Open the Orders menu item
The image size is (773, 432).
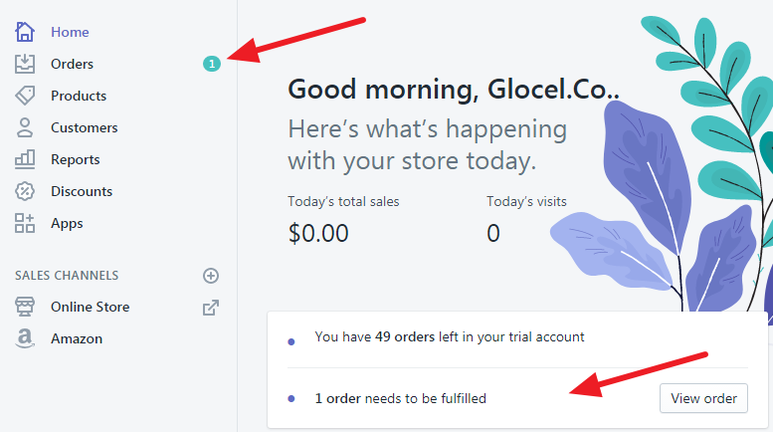point(72,64)
